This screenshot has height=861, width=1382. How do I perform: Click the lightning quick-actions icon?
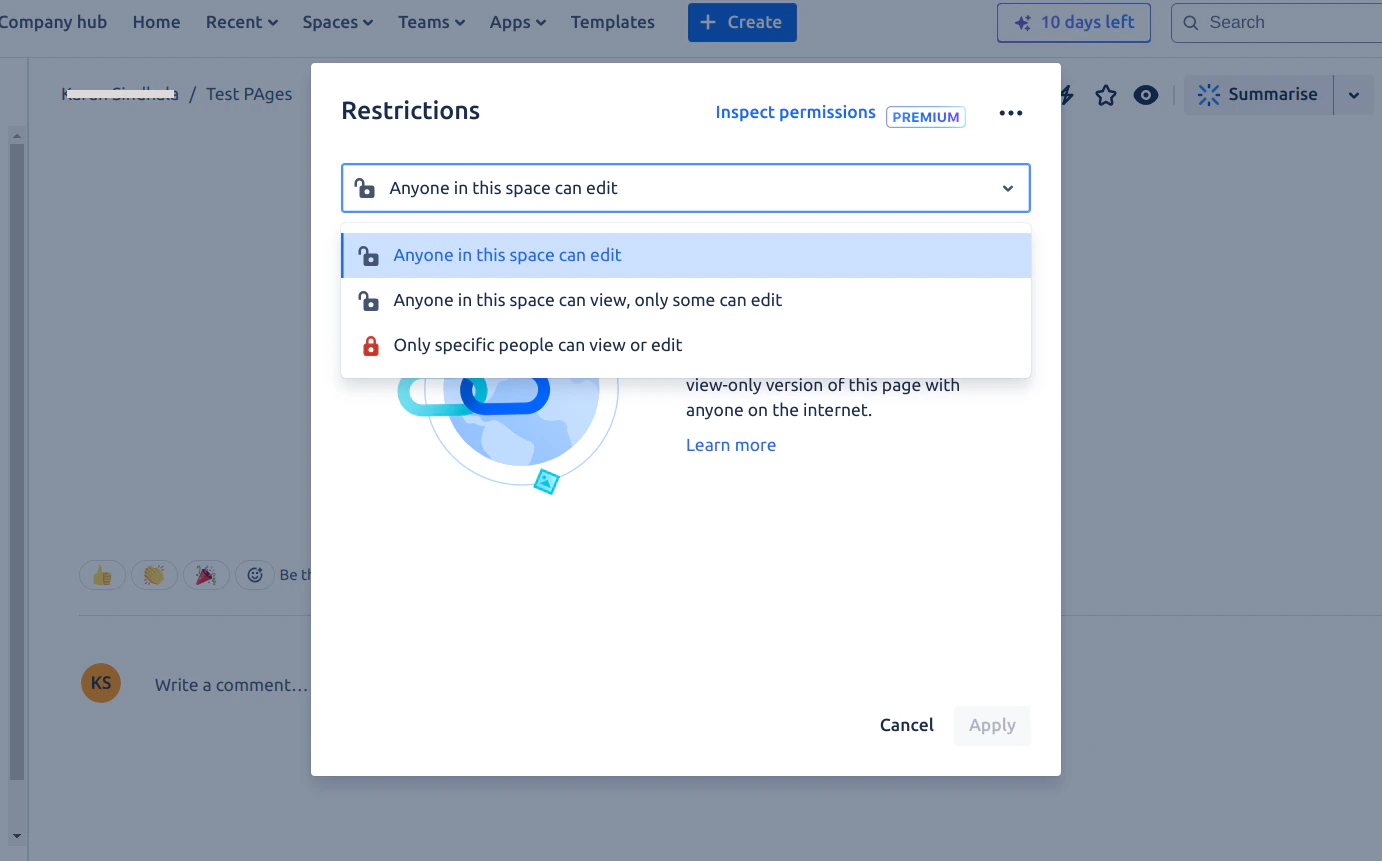tap(1065, 94)
